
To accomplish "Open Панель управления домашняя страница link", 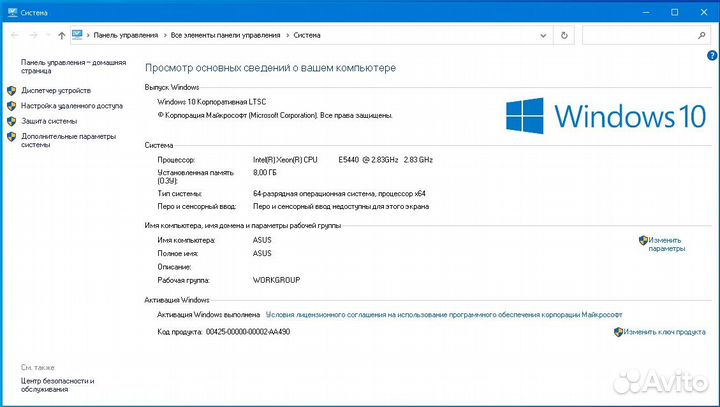I will pos(73,67).
